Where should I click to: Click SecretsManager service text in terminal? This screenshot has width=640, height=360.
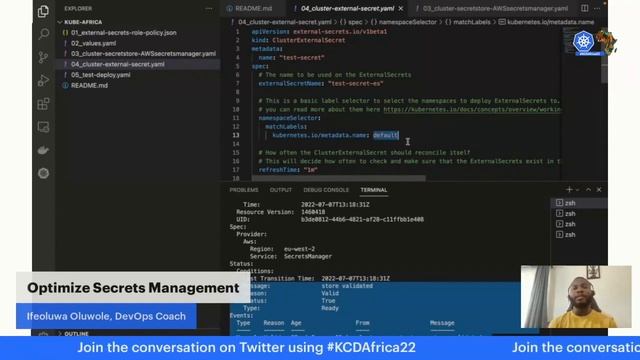click(308, 256)
